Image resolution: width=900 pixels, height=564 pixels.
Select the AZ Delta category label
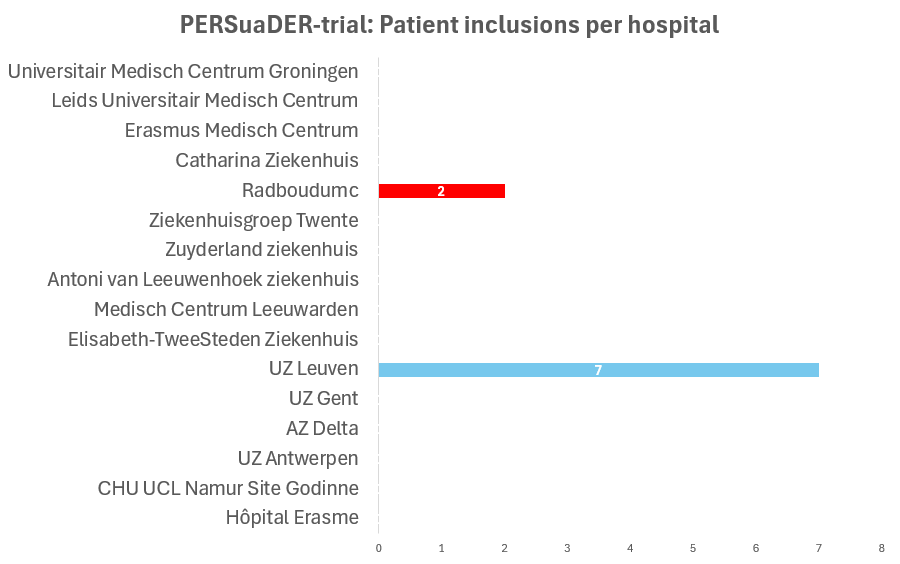pos(322,428)
